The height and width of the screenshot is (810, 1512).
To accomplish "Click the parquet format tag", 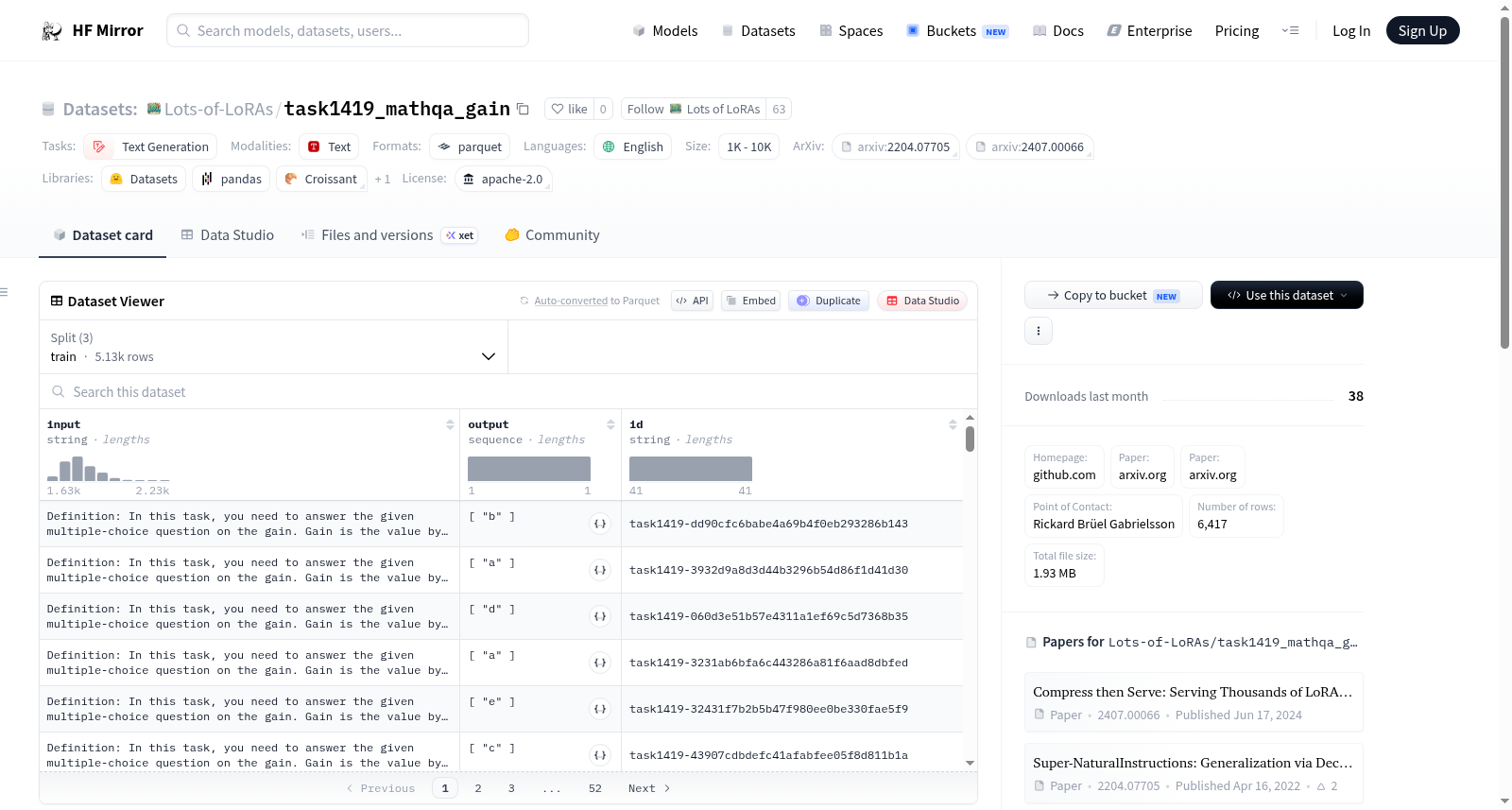I will [x=470, y=146].
